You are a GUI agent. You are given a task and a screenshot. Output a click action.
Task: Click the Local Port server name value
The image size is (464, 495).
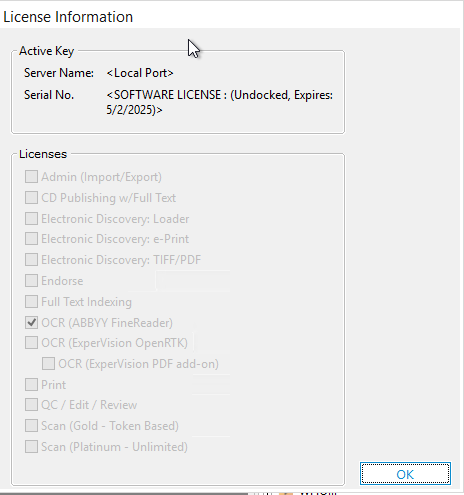[140, 73]
